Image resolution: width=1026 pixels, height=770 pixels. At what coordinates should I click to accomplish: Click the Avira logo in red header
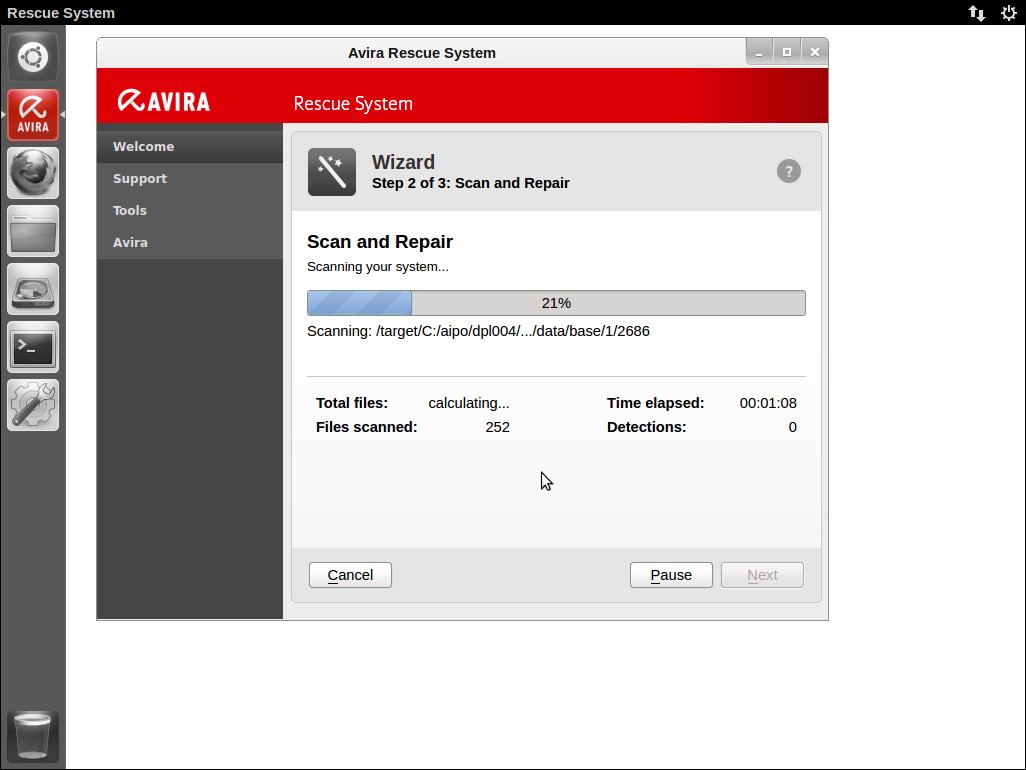tap(164, 101)
